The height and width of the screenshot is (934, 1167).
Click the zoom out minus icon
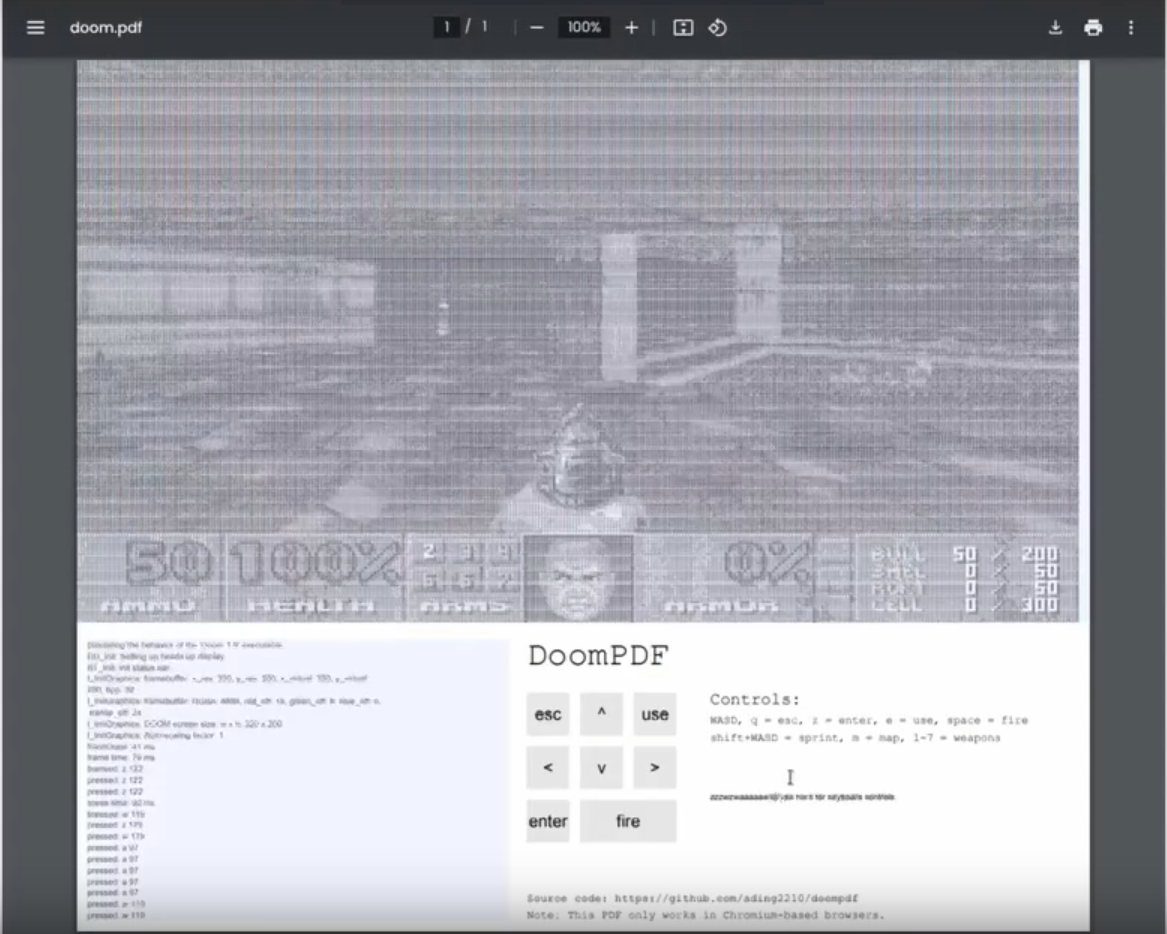click(537, 28)
